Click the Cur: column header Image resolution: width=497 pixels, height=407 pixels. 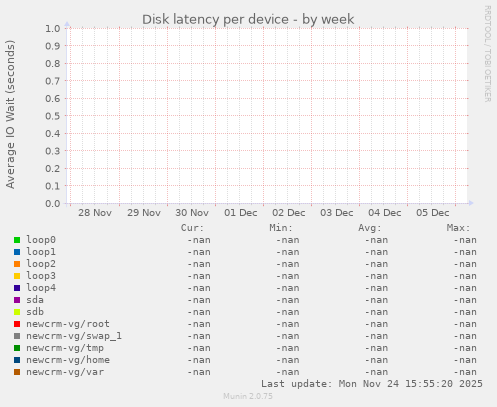point(192,228)
